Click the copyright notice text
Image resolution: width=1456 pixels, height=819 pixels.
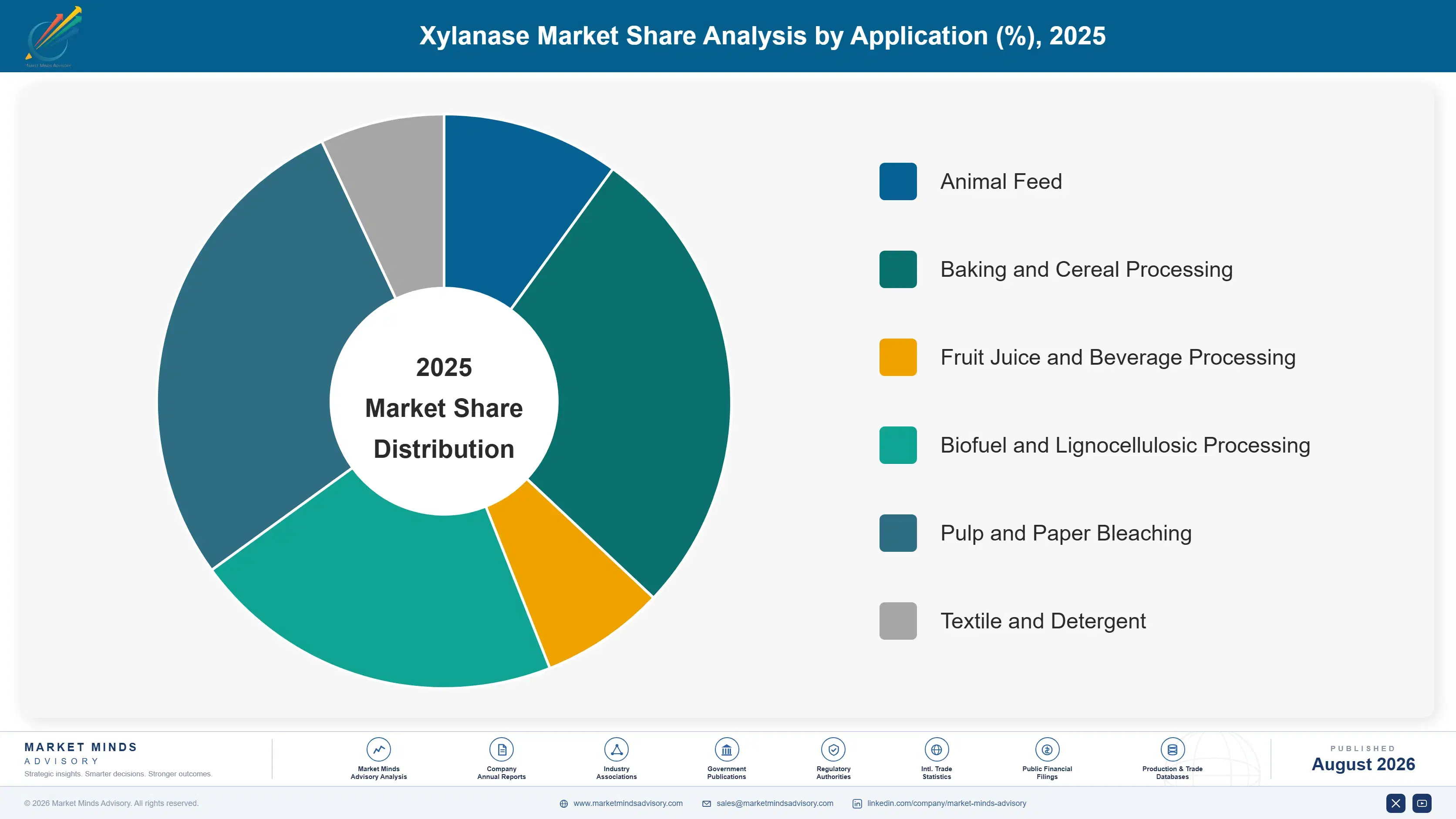tap(111, 803)
